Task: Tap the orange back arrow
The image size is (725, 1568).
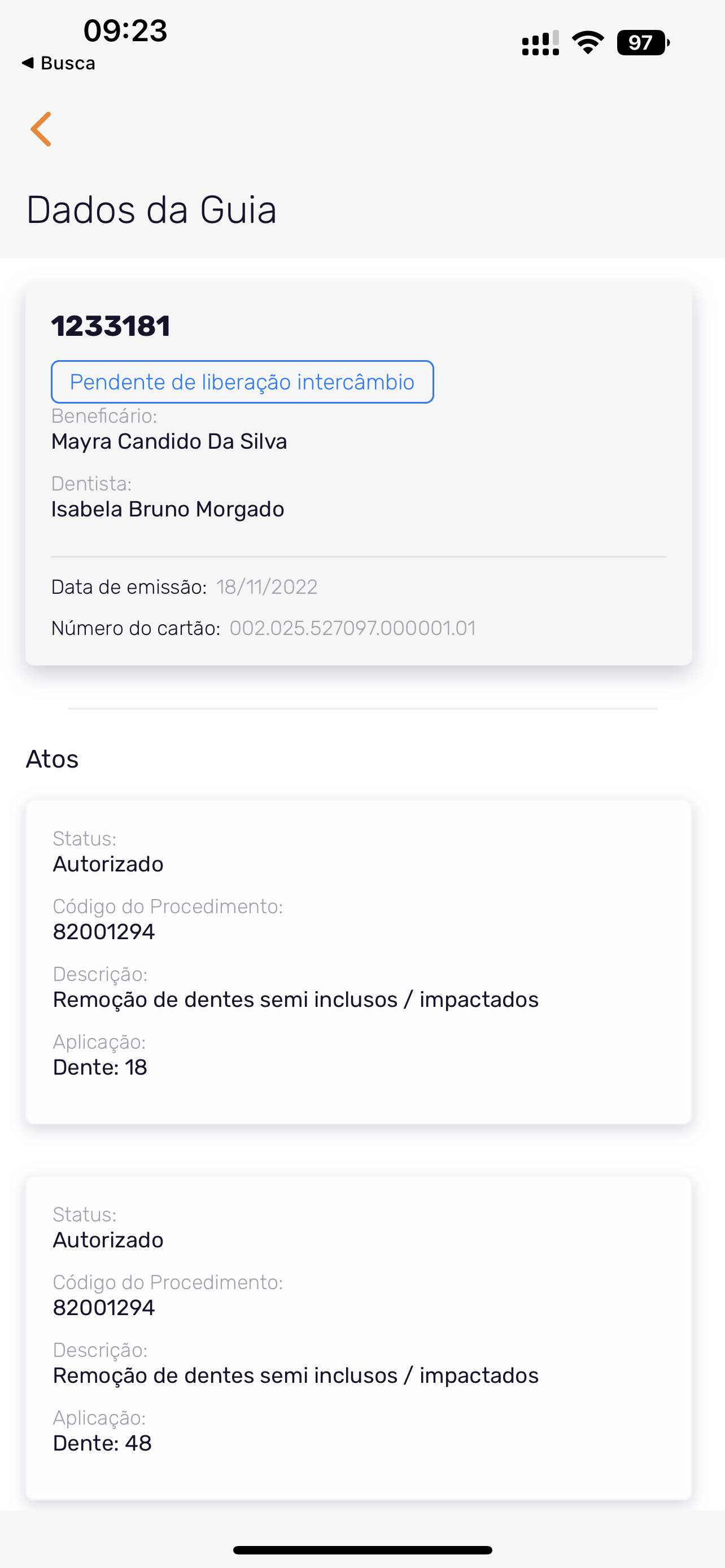Action: pos(41,129)
